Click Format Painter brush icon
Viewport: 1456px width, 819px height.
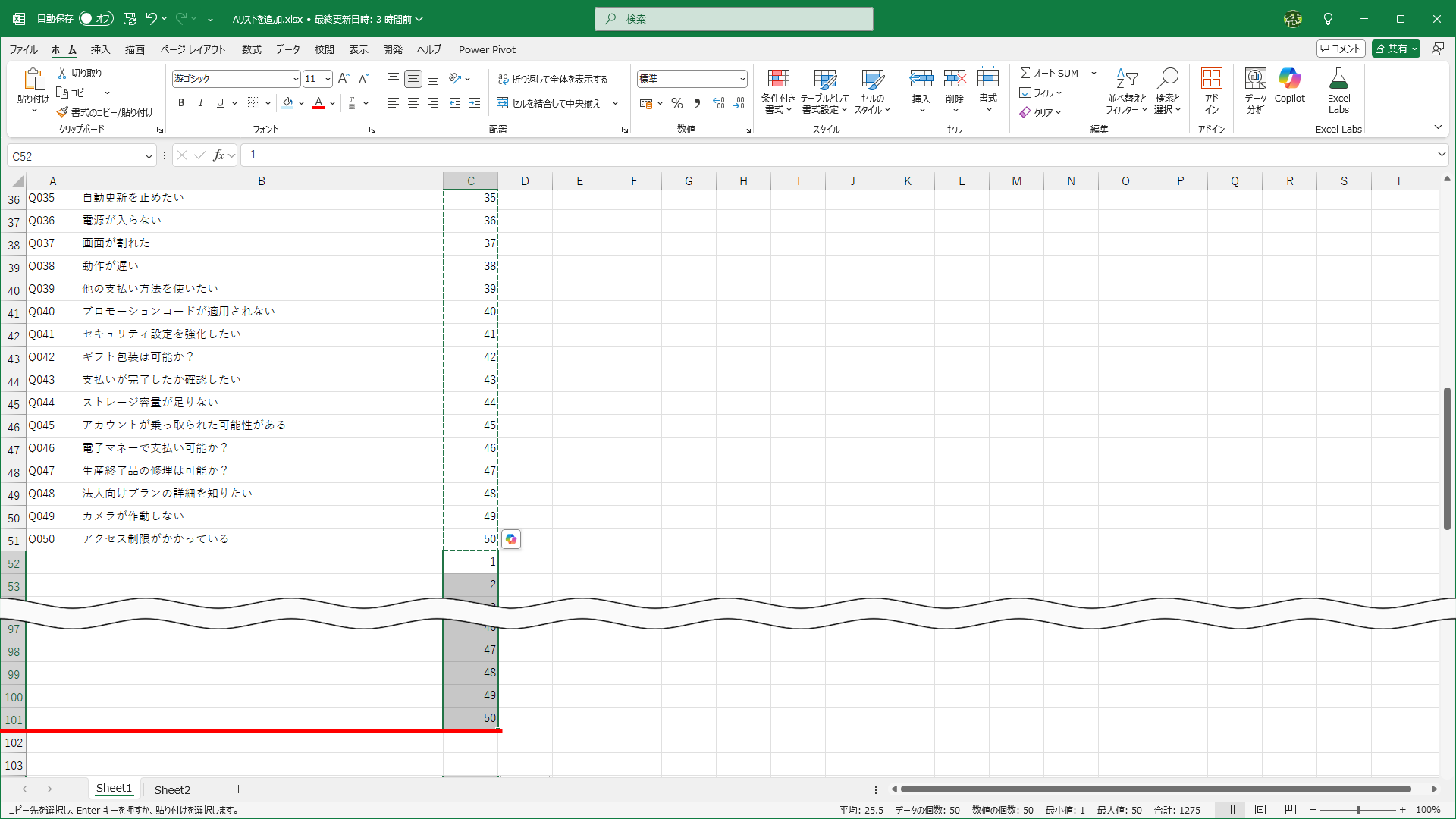point(63,112)
